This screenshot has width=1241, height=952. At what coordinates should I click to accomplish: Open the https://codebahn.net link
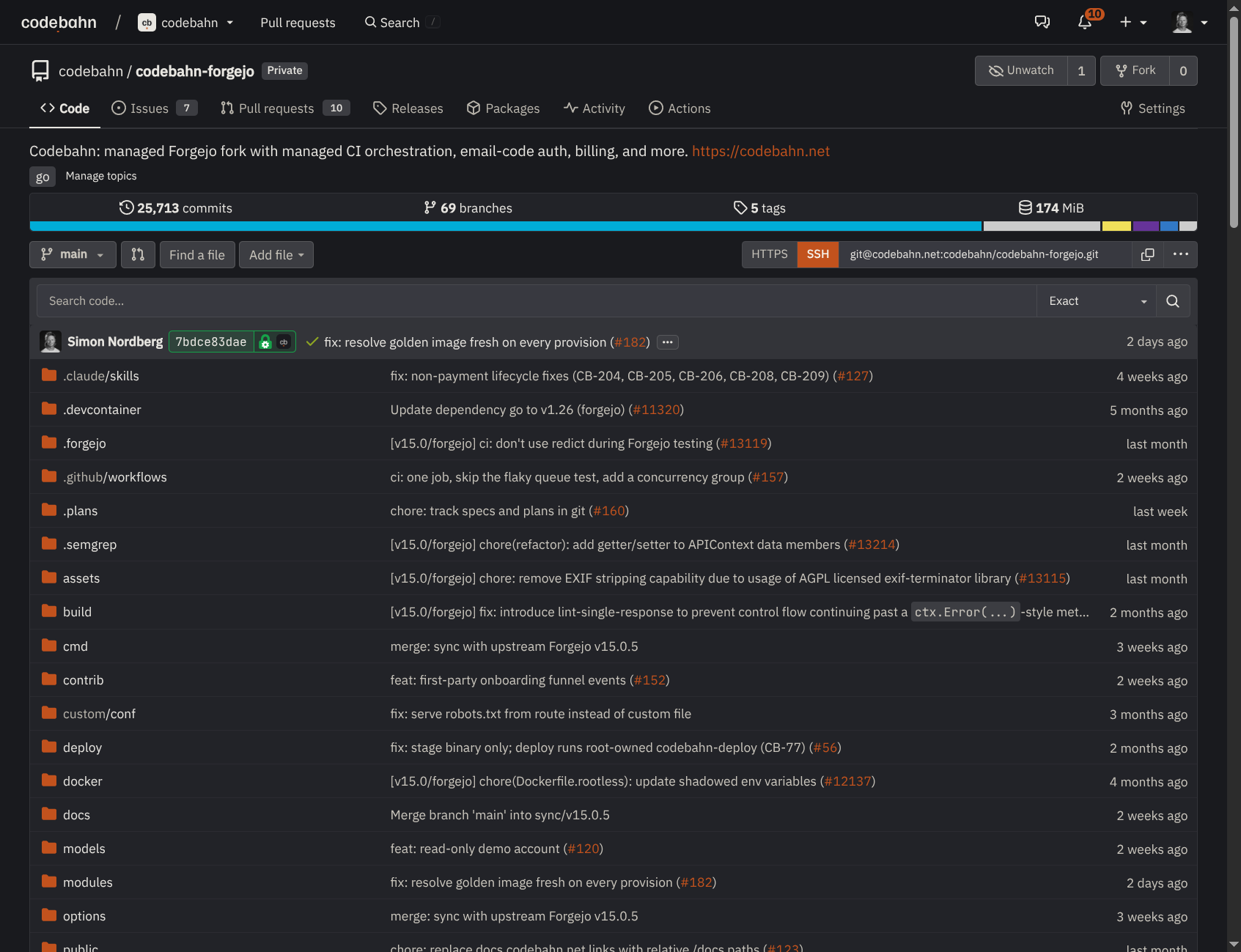[761, 151]
